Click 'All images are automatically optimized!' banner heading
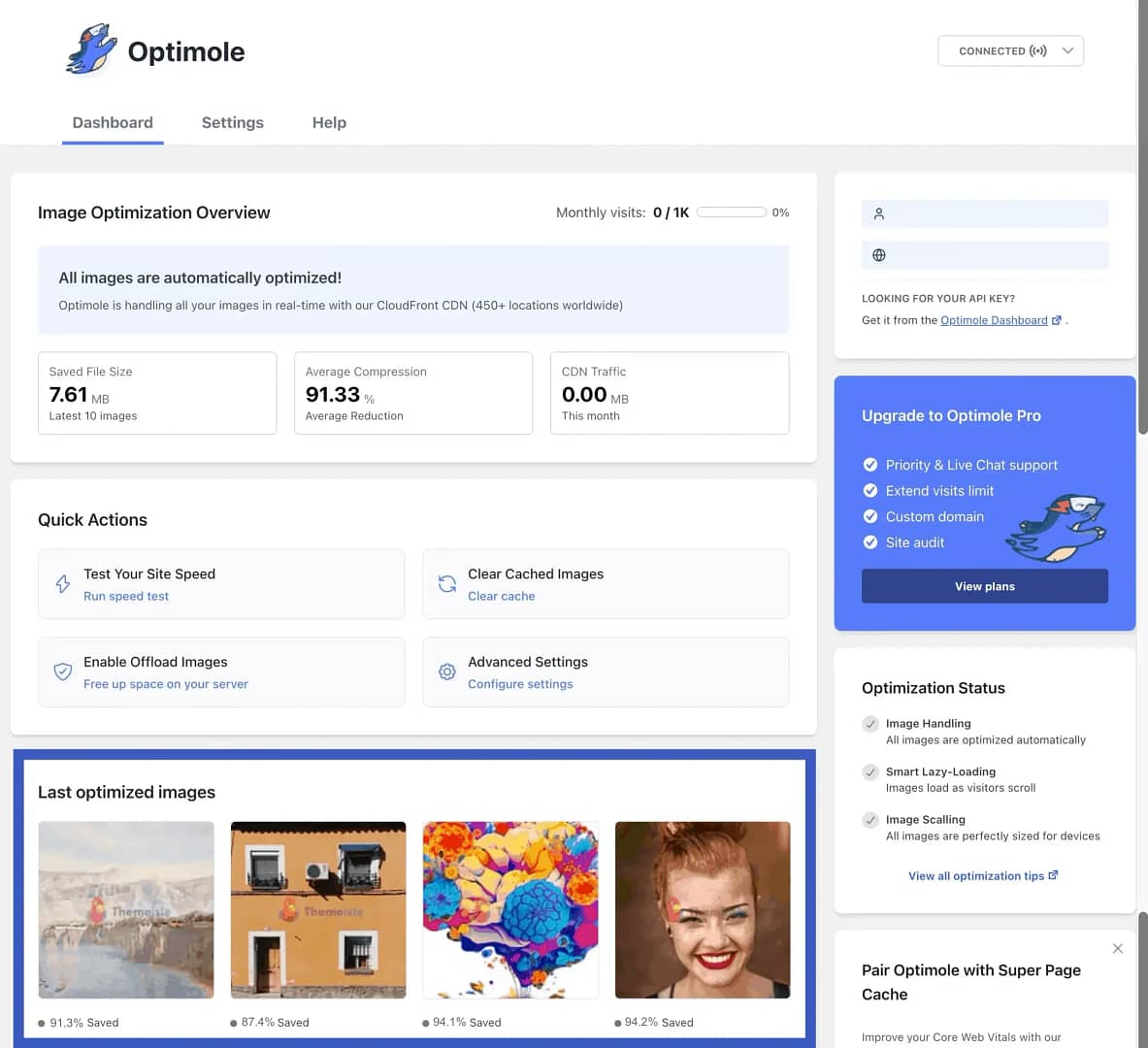The image size is (1148, 1048). click(x=200, y=278)
